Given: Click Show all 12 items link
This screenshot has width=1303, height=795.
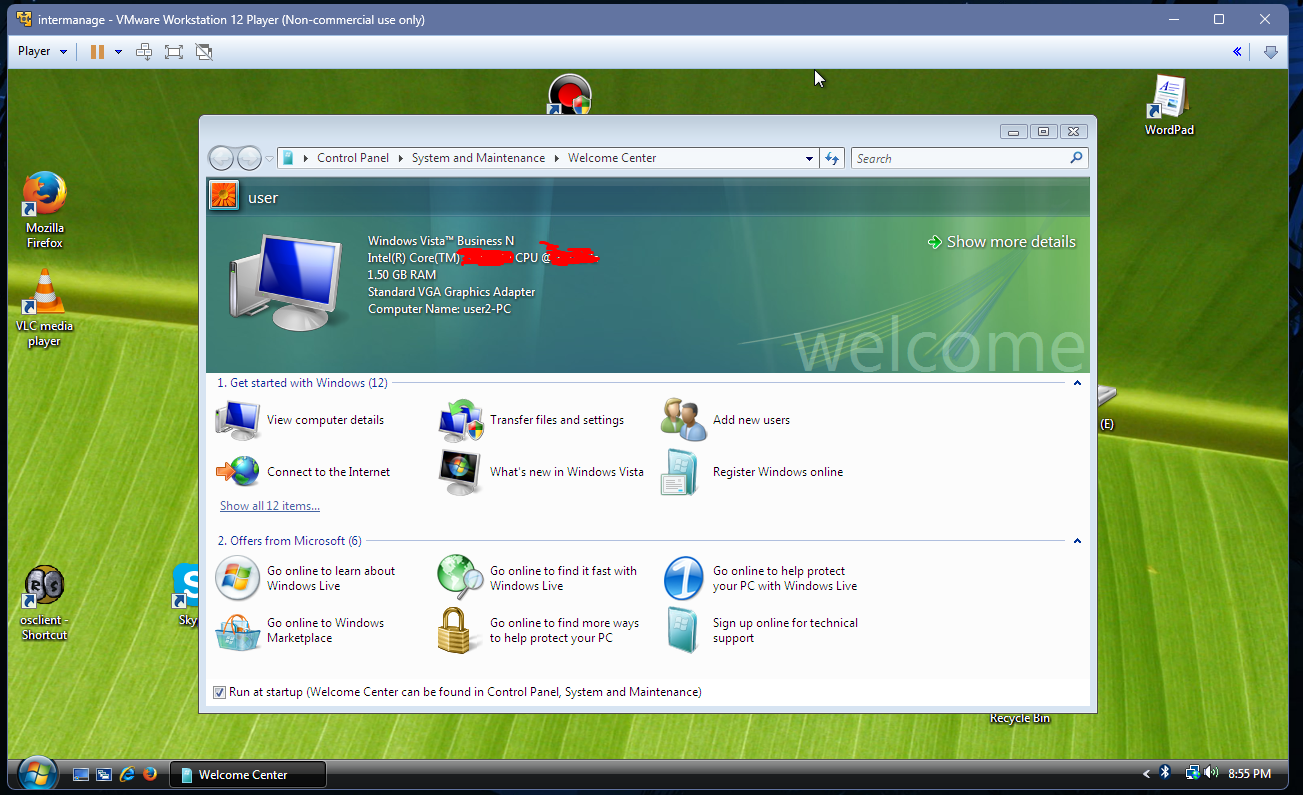Looking at the screenshot, I should (x=270, y=506).
